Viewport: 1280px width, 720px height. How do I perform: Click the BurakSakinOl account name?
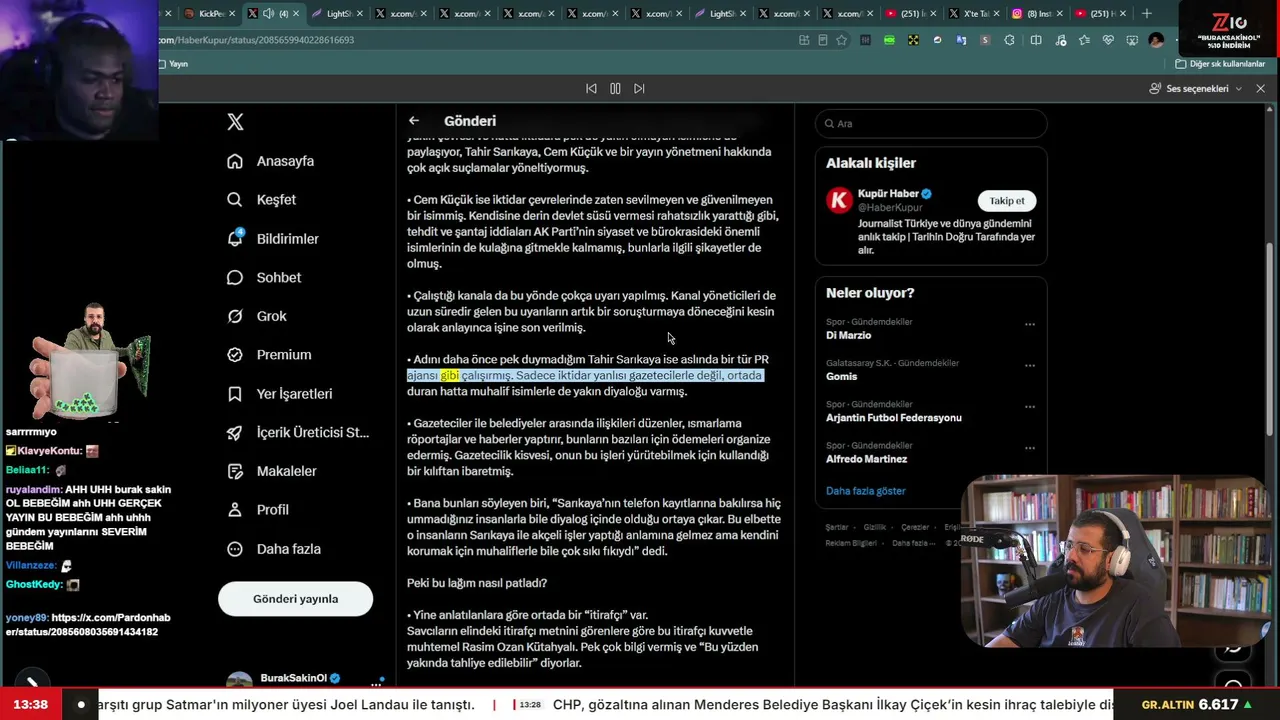coord(294,678)
